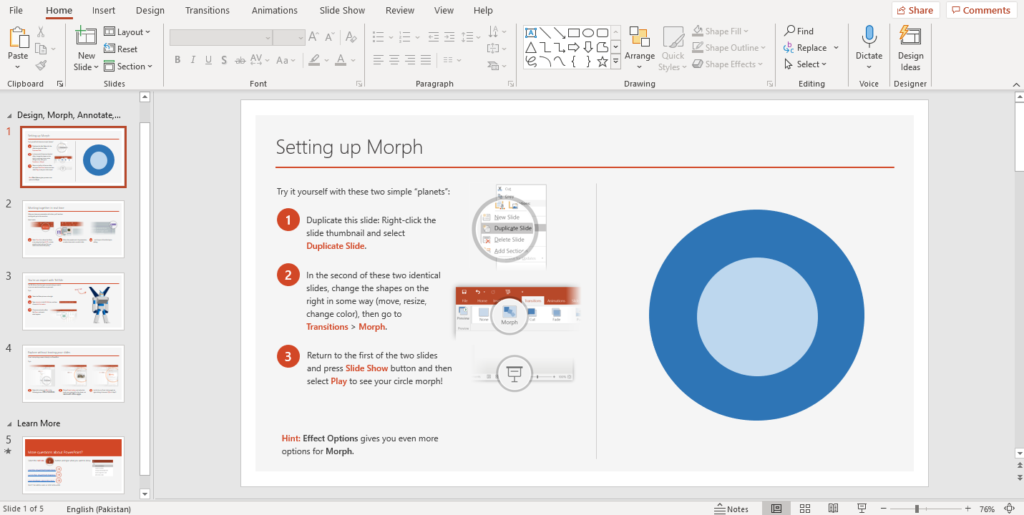Viewport: 1024px width, 515px height.
Task: Click the Format Painter brush icon
Action: point(41,64)
